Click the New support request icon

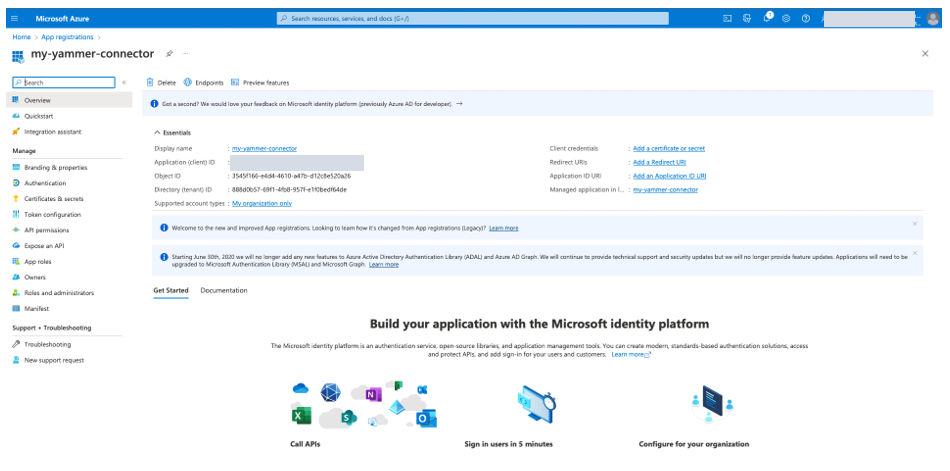coord(16,360)
